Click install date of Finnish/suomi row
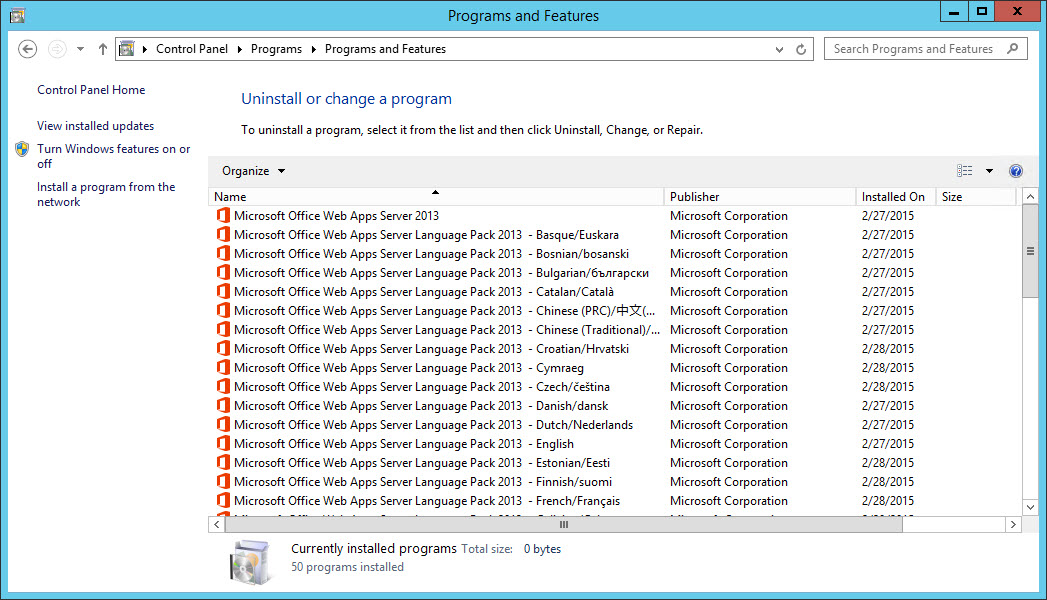Screen dimensions: 1047x600 point(887,482)
